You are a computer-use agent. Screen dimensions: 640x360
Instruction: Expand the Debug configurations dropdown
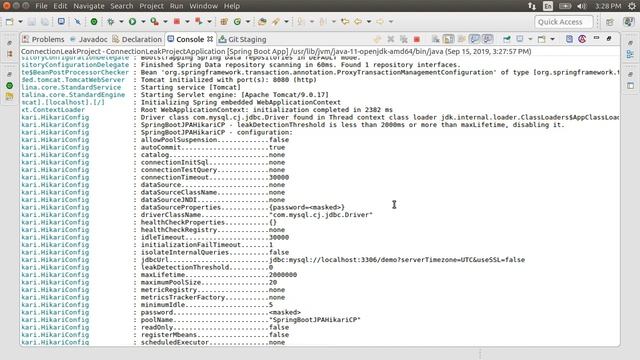(x=121, y=22)
